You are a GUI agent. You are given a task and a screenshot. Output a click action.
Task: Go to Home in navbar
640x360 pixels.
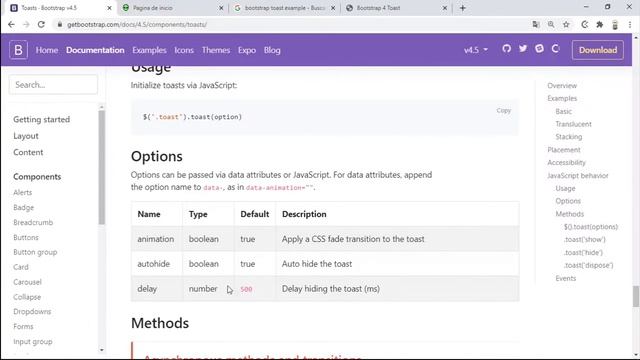click(x=47, y=50)
